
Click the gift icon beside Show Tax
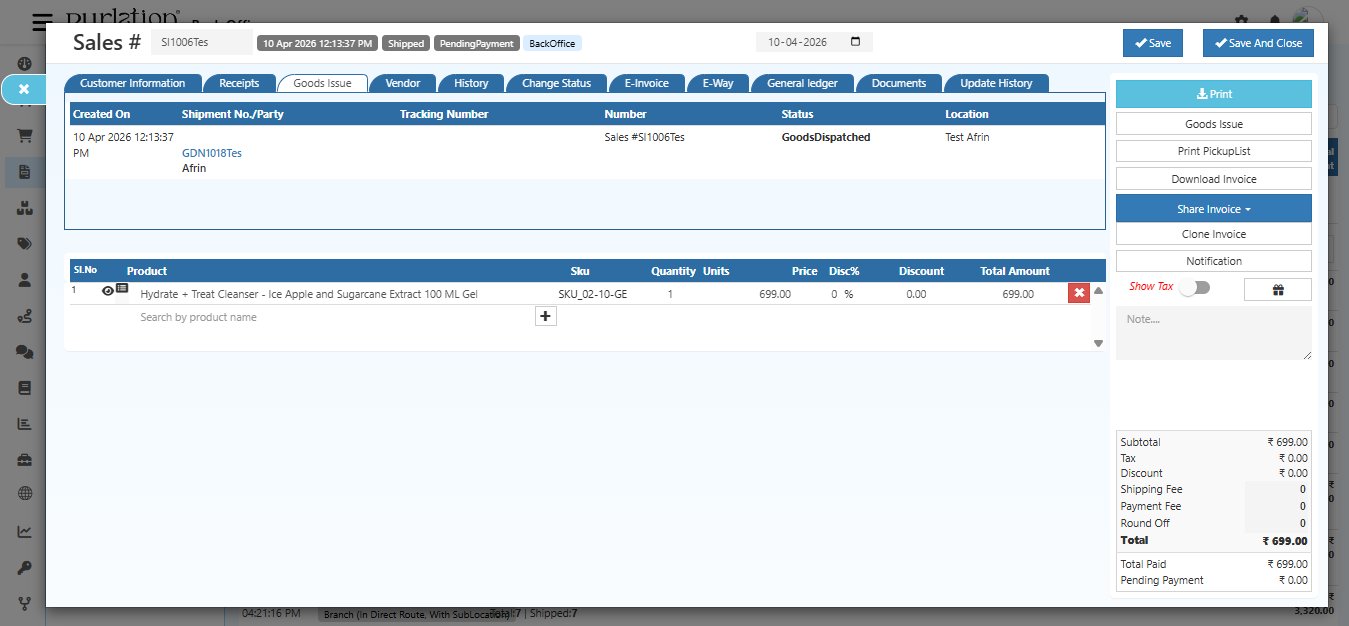(x=1277, y=289)
